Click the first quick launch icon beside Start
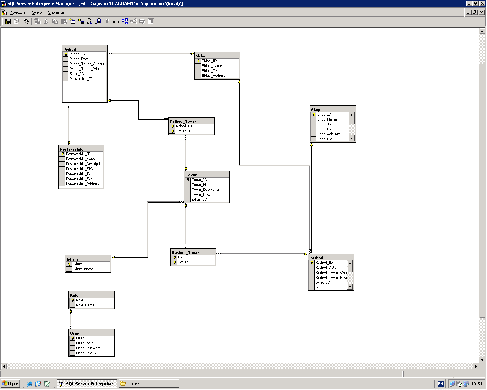Viewport: 487px width, 390px height. (30, 384)
